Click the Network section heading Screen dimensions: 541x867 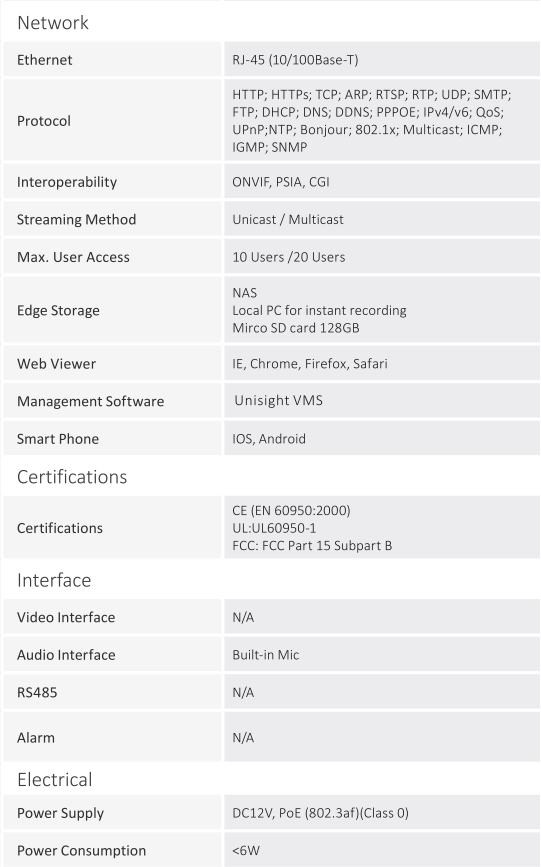[x=53, y=22]
